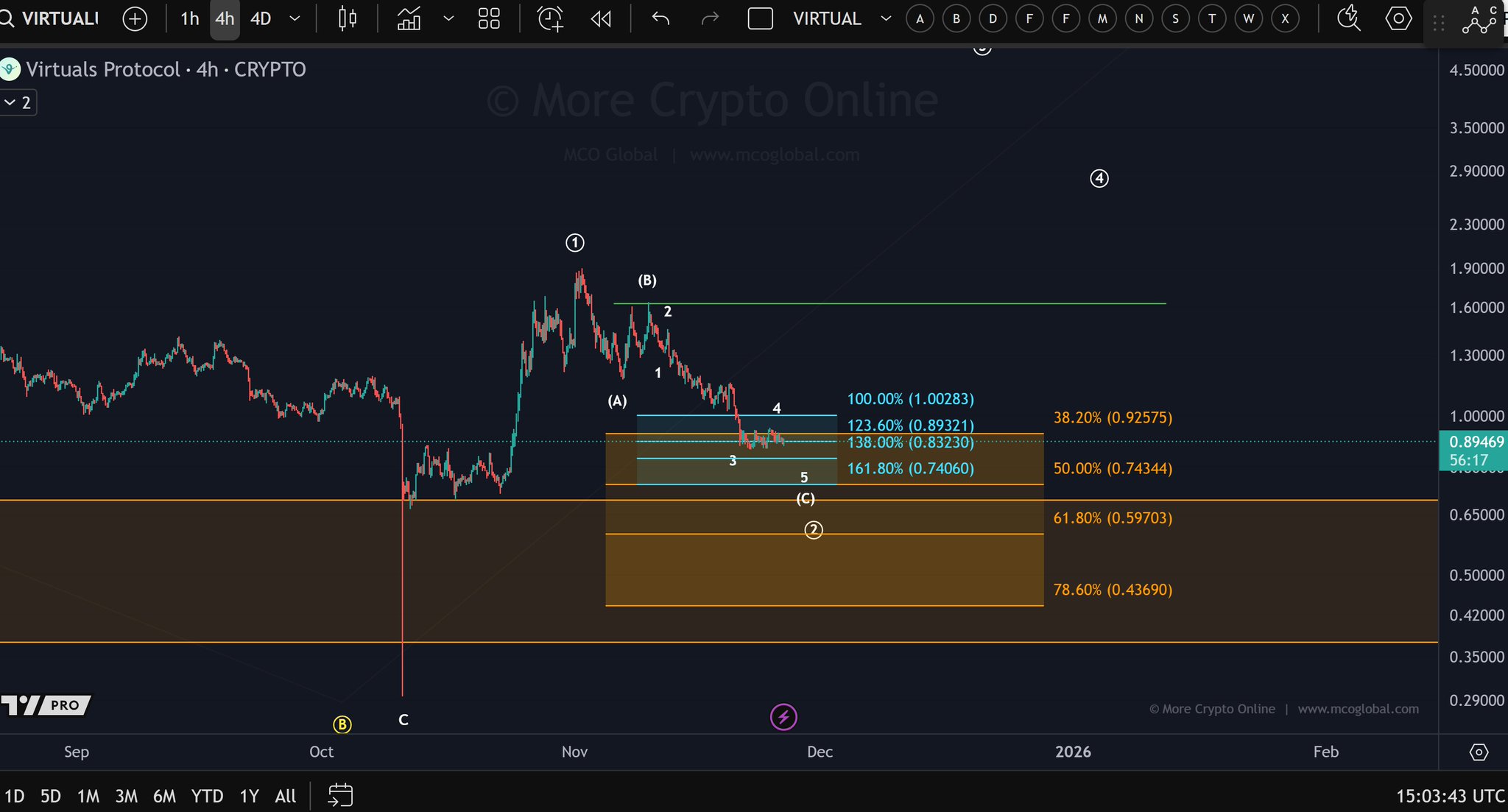This screenshot has height=812, width=1508.
Task: Select the layout square icon
Action: tap(760, 18)
